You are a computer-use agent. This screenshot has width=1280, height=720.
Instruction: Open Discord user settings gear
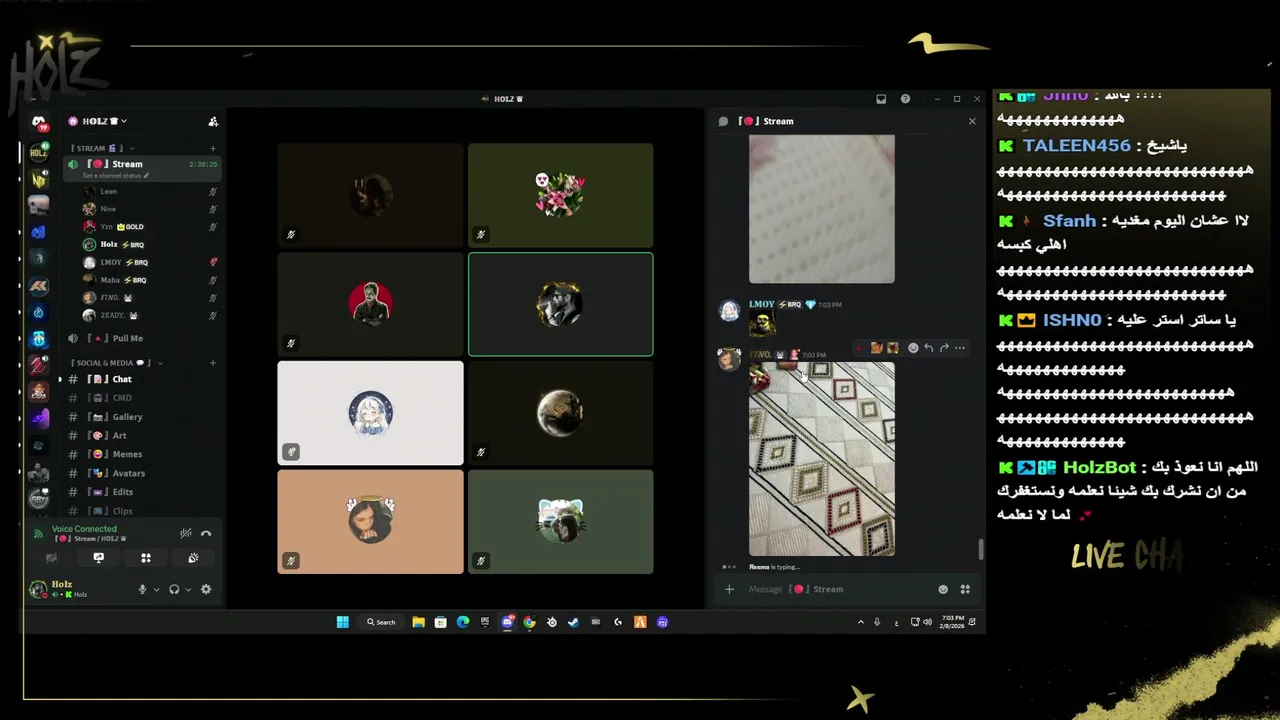(206, 589)
